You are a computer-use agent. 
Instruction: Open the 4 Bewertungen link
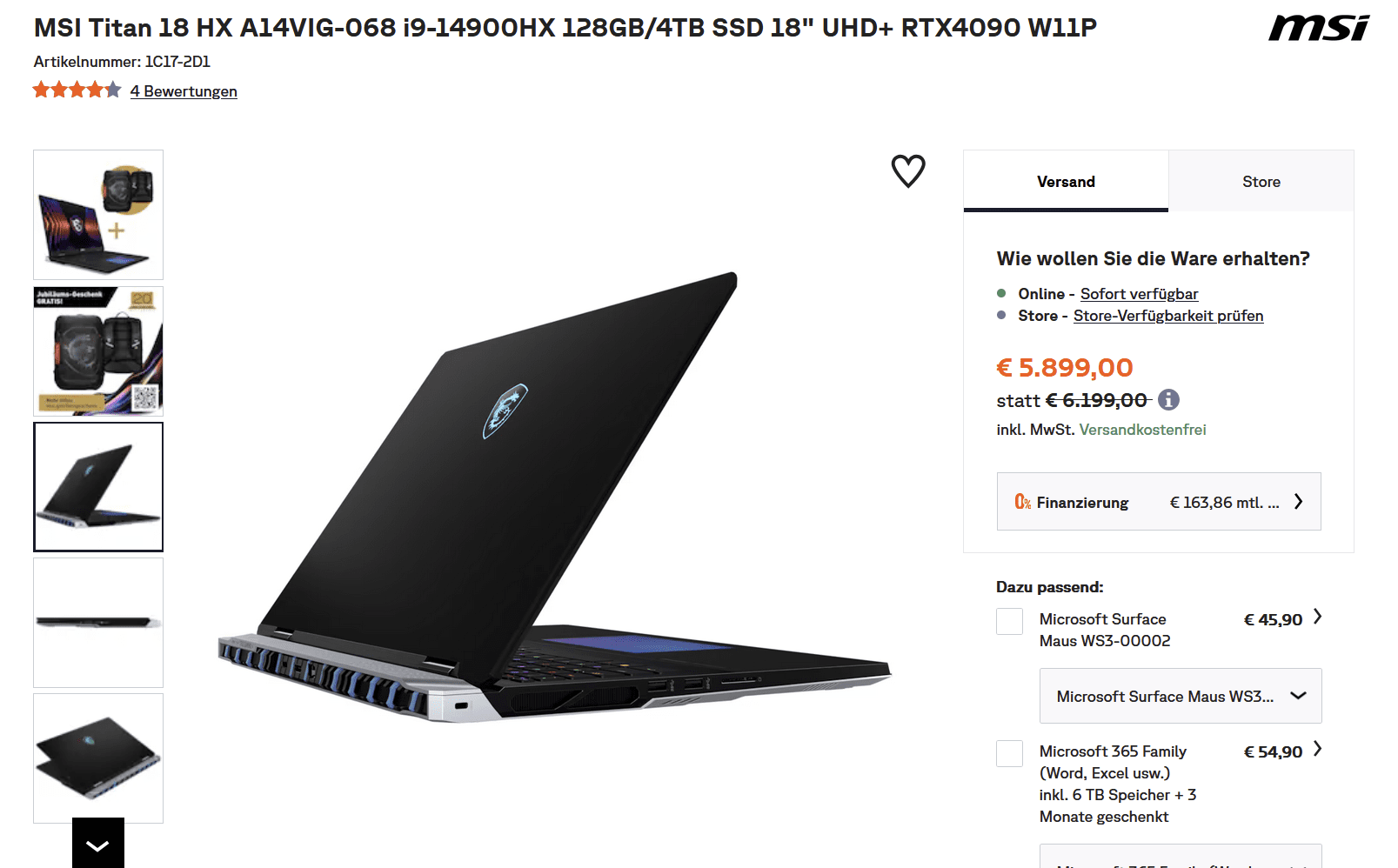pyautogui.click(x=184, y=91)
